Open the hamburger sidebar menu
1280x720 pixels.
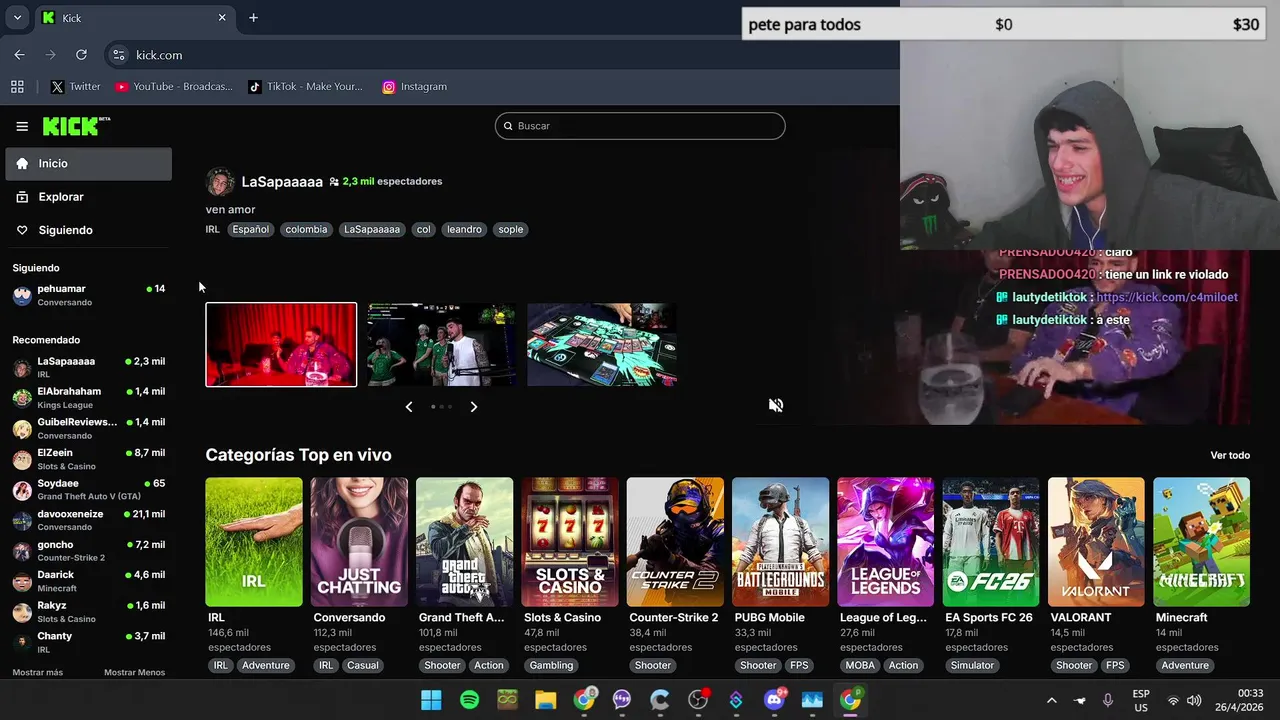coord(22,126)
